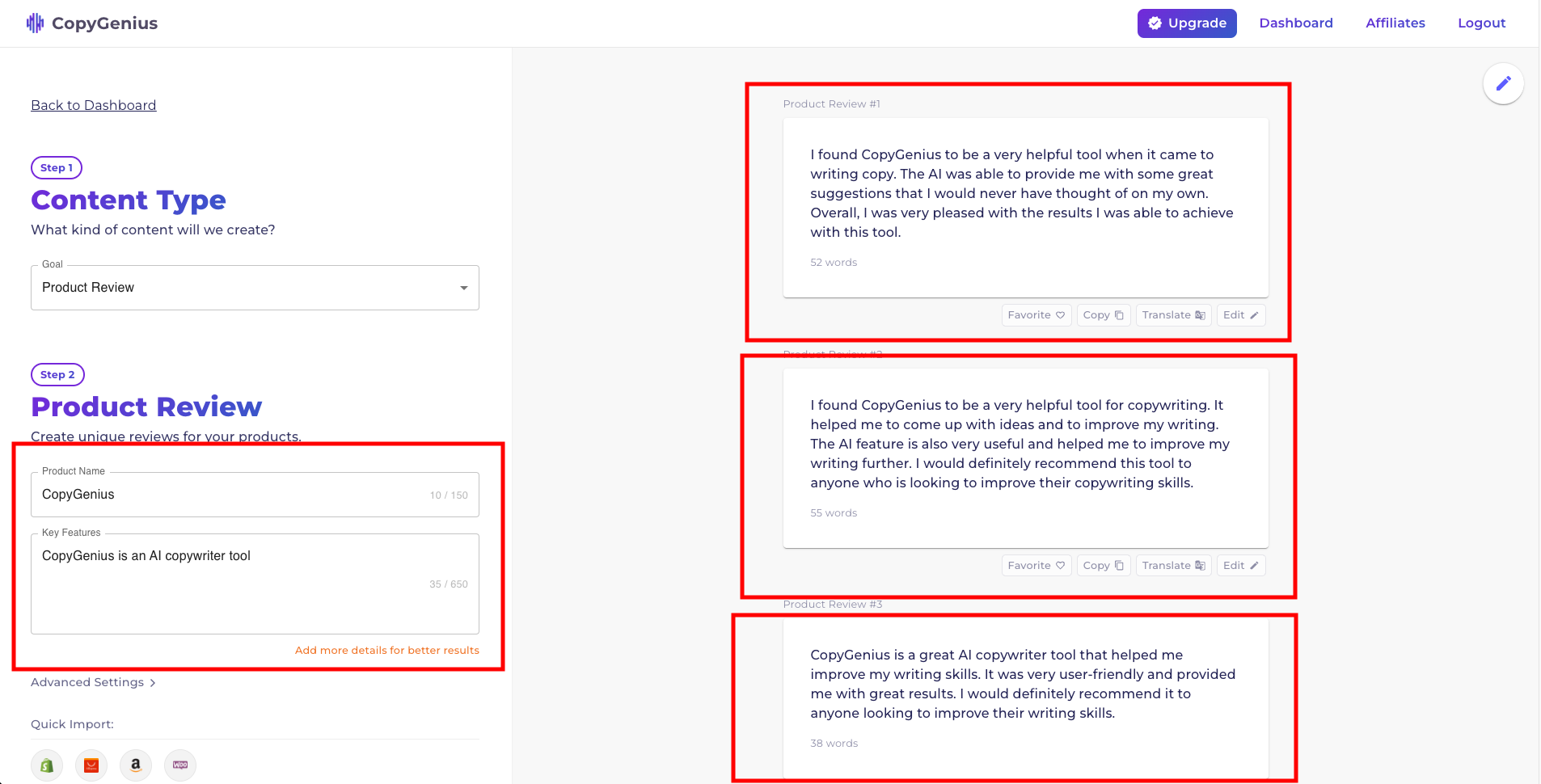Click Add more details for better results
This screenshot has width=1541, height=784.
(x=386, y=650)
